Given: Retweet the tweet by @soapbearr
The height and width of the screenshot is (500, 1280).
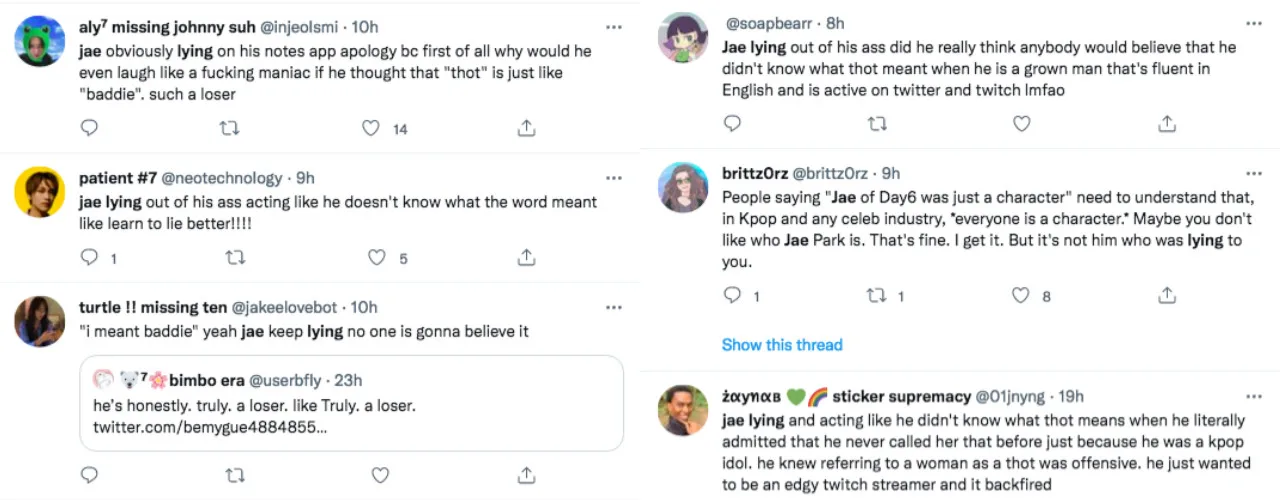Looking at the screenshot, I should point(877,124).
